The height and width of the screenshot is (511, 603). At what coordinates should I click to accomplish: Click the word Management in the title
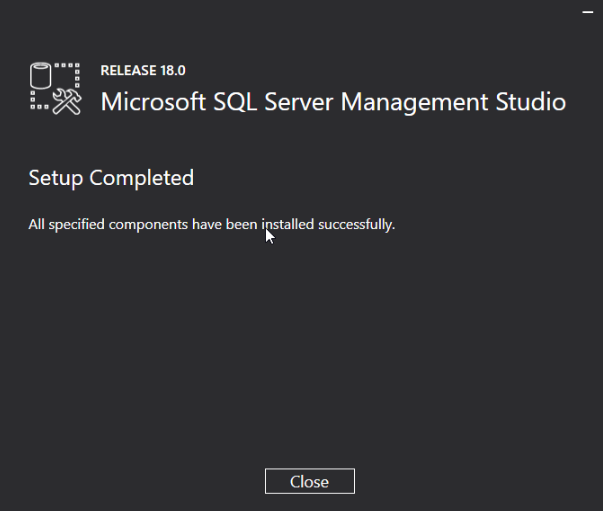pos(414,103)
